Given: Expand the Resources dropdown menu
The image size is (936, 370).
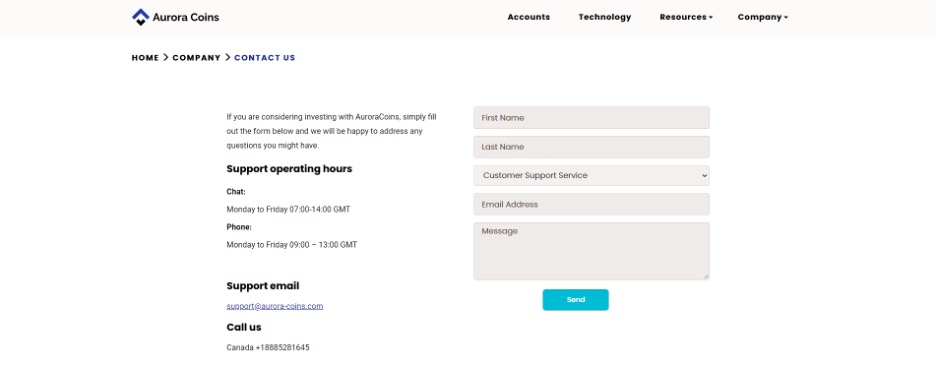Looking at the screenshot, I should (x=686, y=17).
